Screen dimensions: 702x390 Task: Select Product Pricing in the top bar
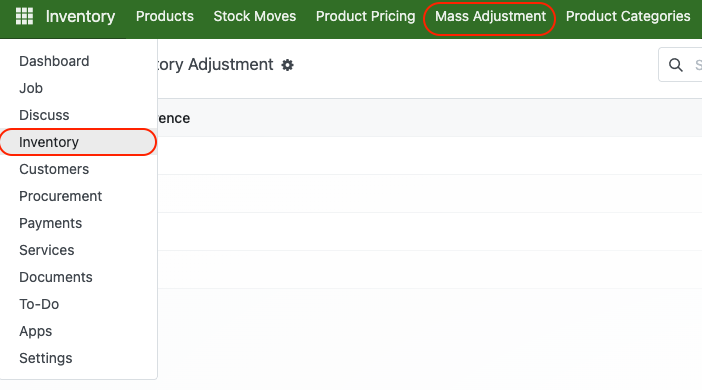[x=365, y=17]
